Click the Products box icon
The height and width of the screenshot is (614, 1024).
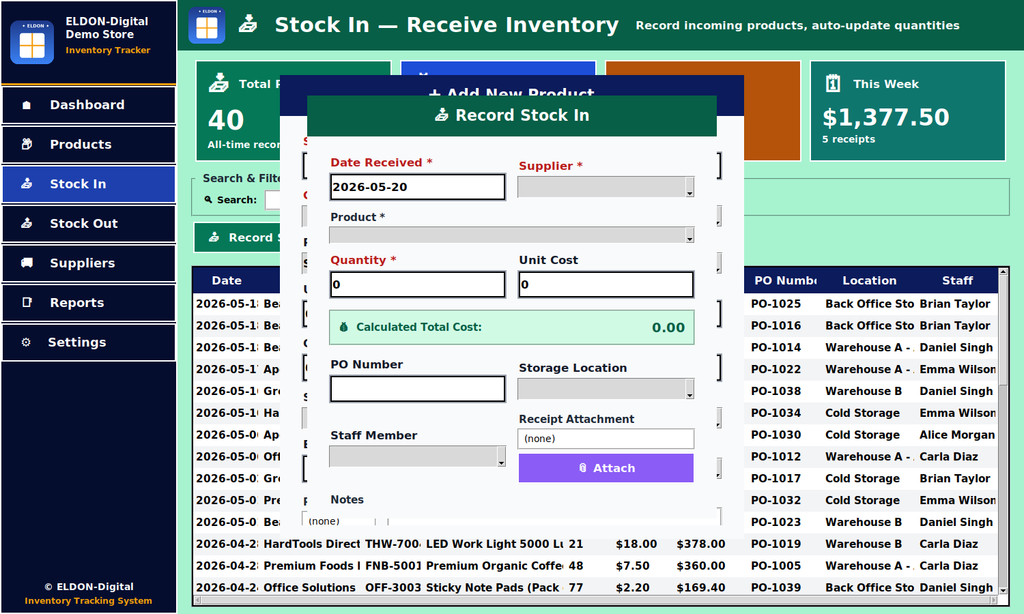(x=27, y=144)
